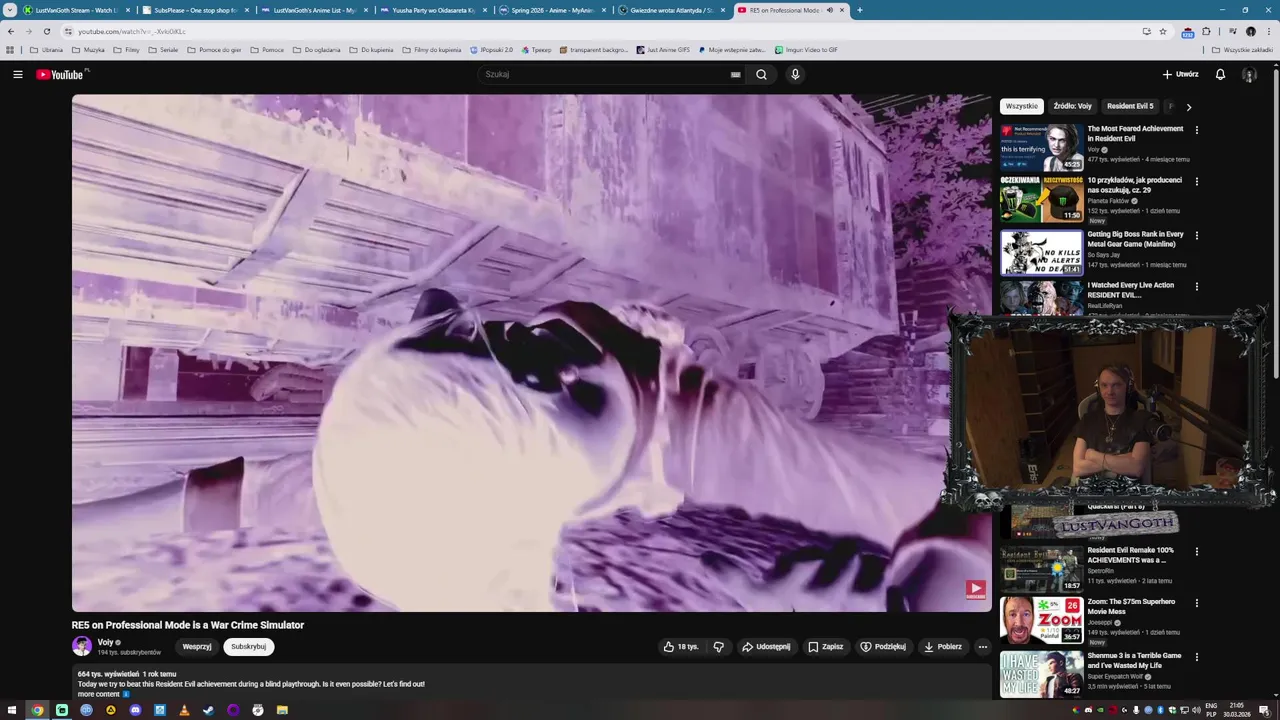
Task: Click the Wesprzyj join button
Action: click(x=197, y=647)
